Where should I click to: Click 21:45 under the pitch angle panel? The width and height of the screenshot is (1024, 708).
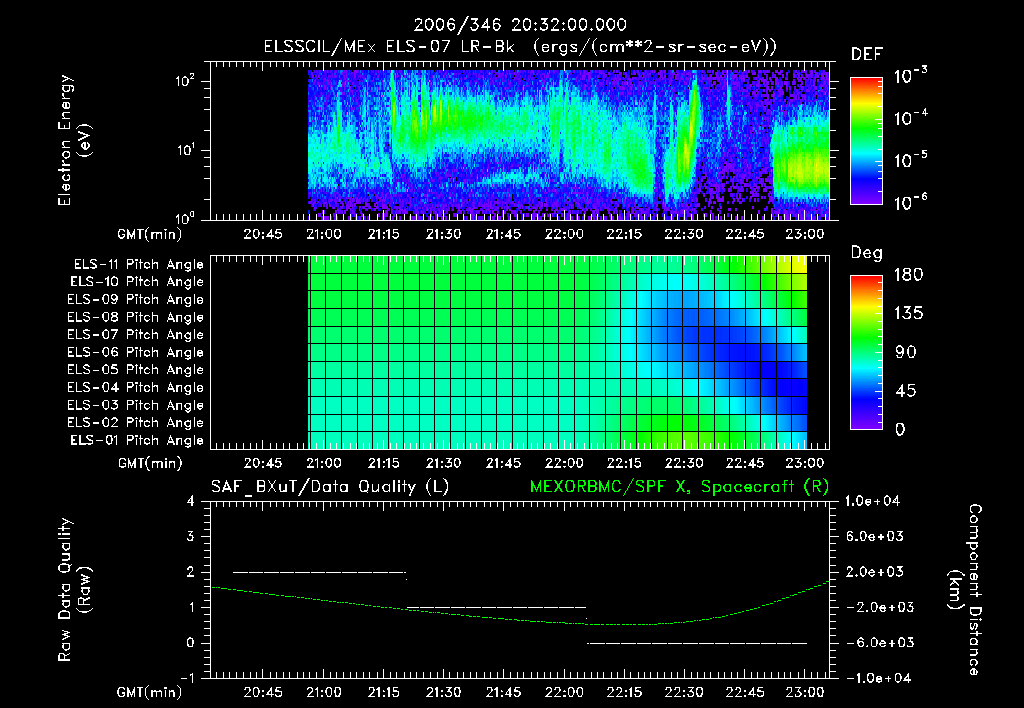point(504,463)
